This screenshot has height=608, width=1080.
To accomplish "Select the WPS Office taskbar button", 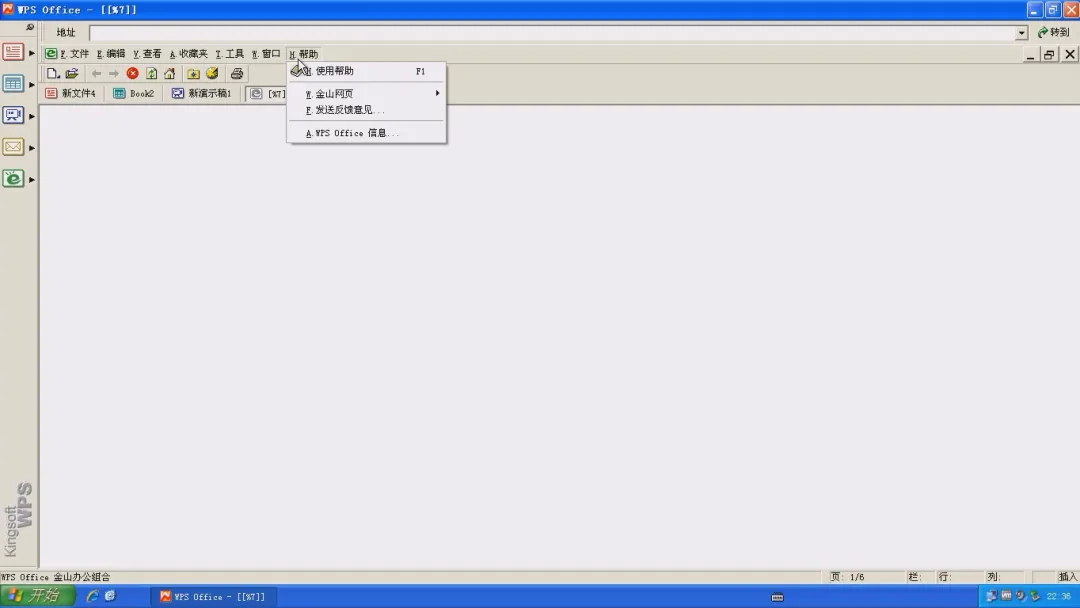I will point(214,597).
